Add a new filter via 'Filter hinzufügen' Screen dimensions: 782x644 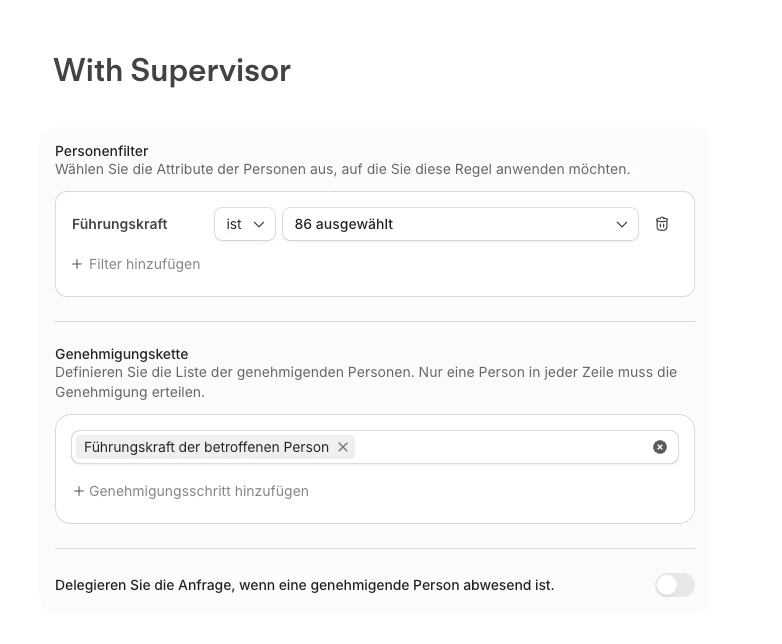144,264
